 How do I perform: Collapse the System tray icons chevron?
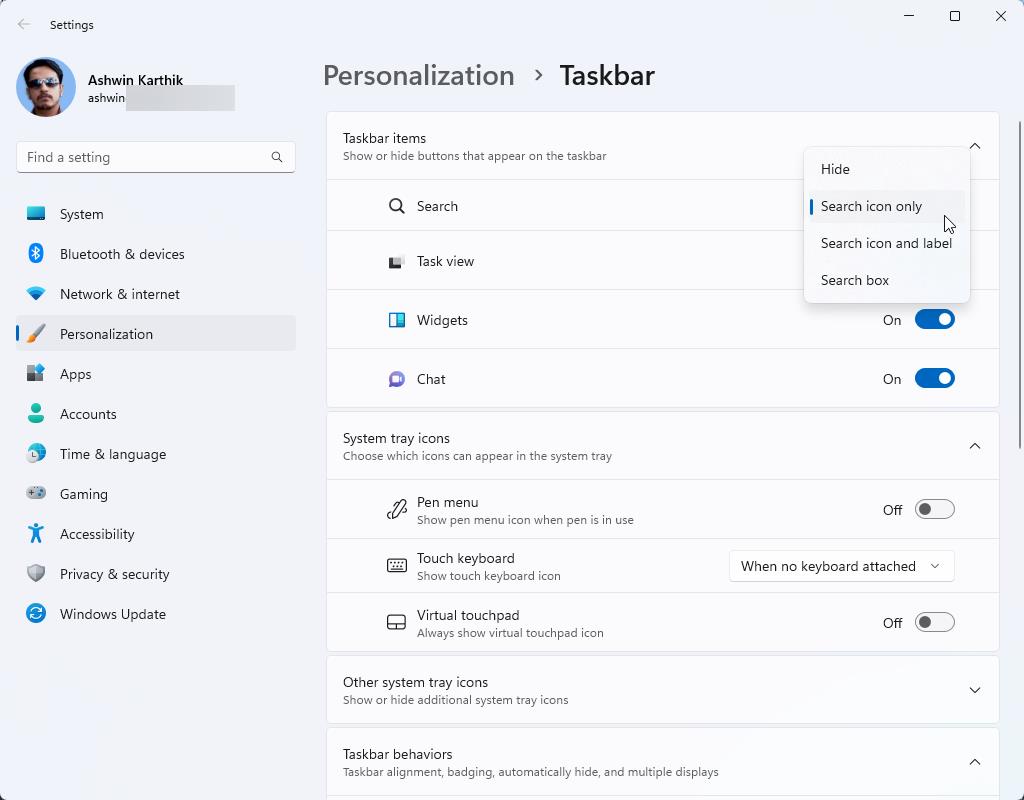pyautogui.click(x=975, y=446)
